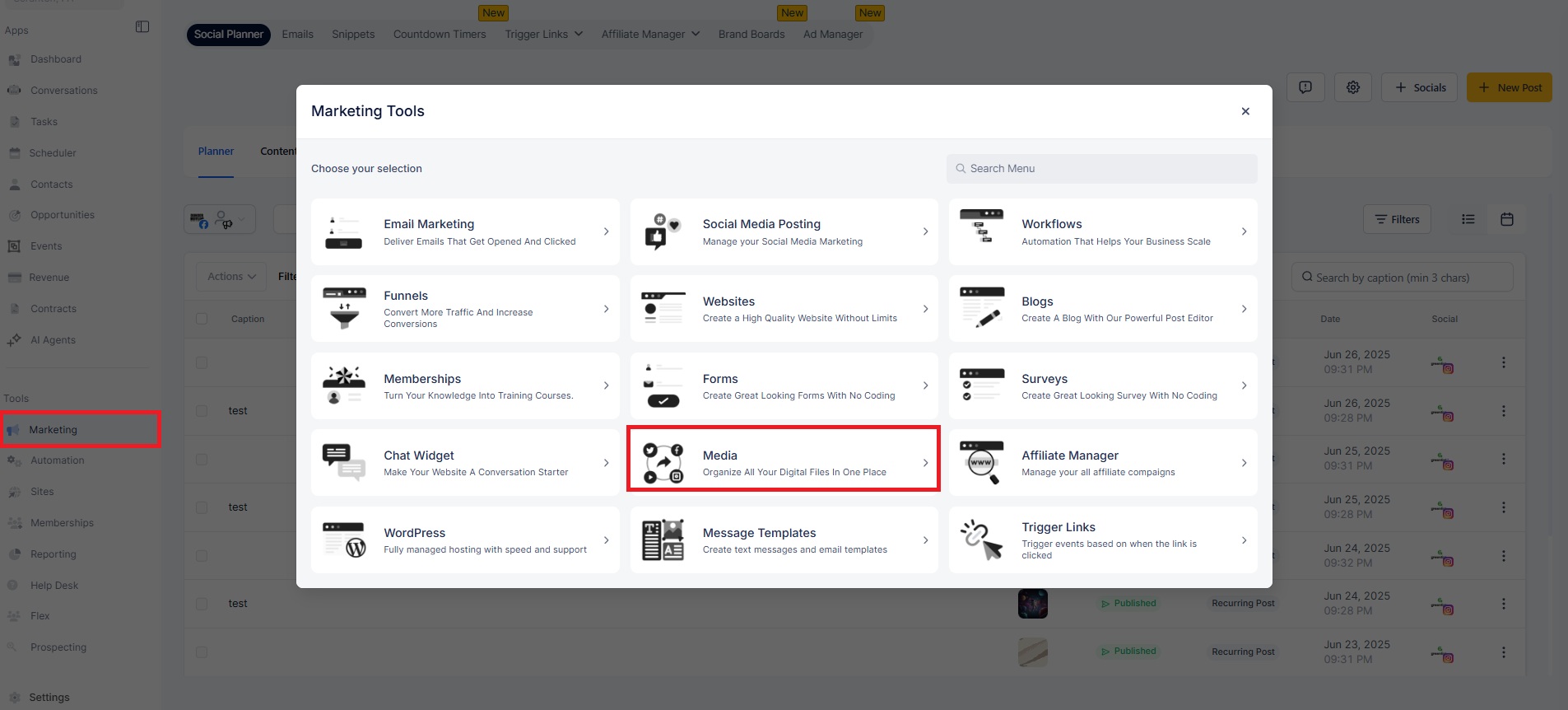Open the Brand Boards tab
1568x710 pixels.
(x=751, y=34)
